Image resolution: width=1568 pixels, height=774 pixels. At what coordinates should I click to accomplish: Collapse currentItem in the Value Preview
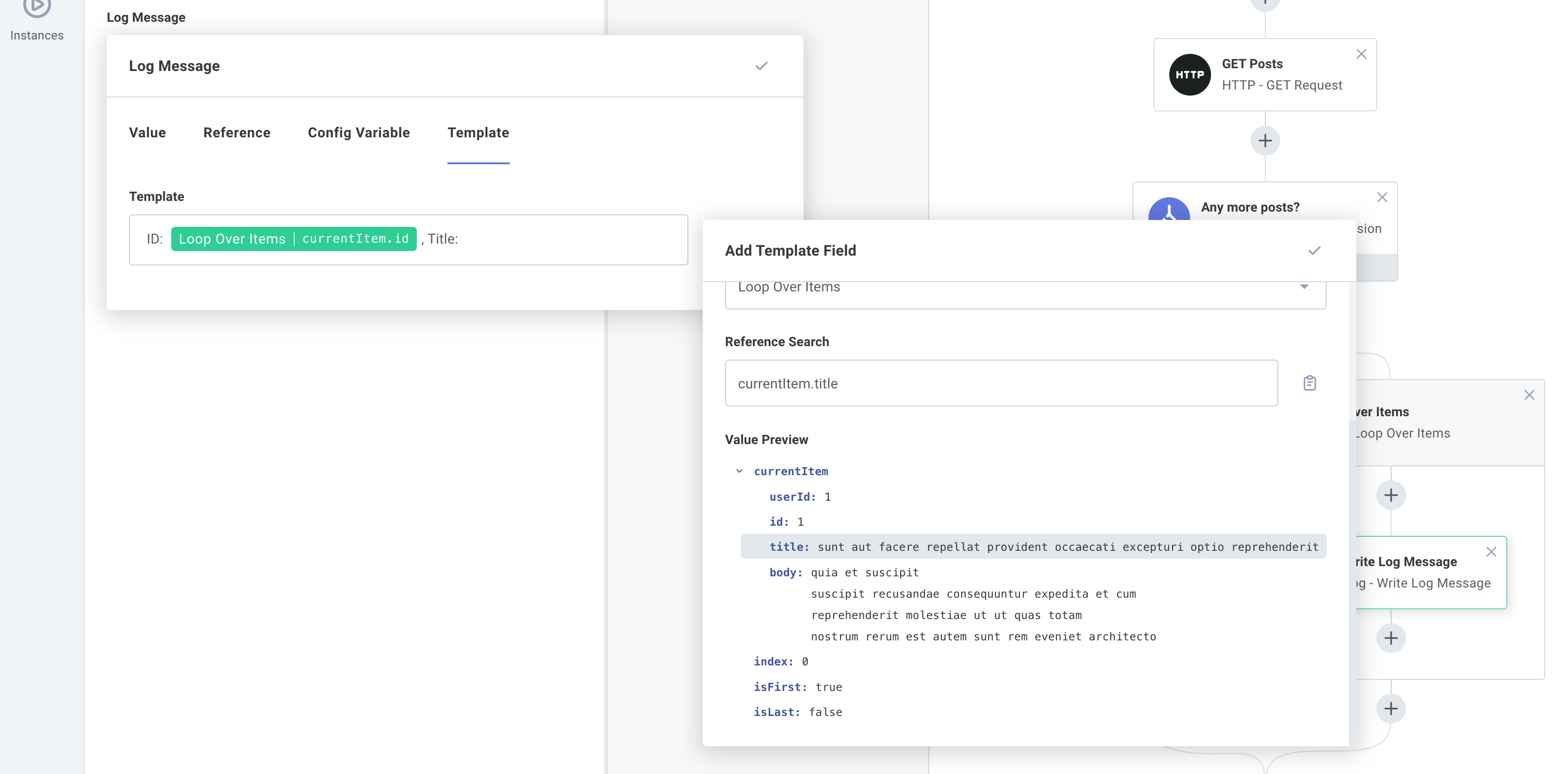[x=739, y=471]
